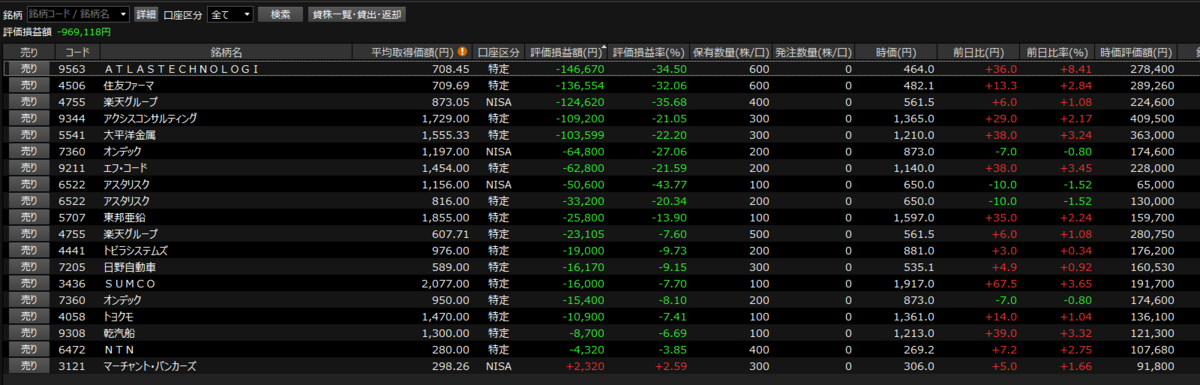Screen dimensions: 1200x385
Task: Sort by 発注数量(株/口) column header
Action: [x=814, y=51]
